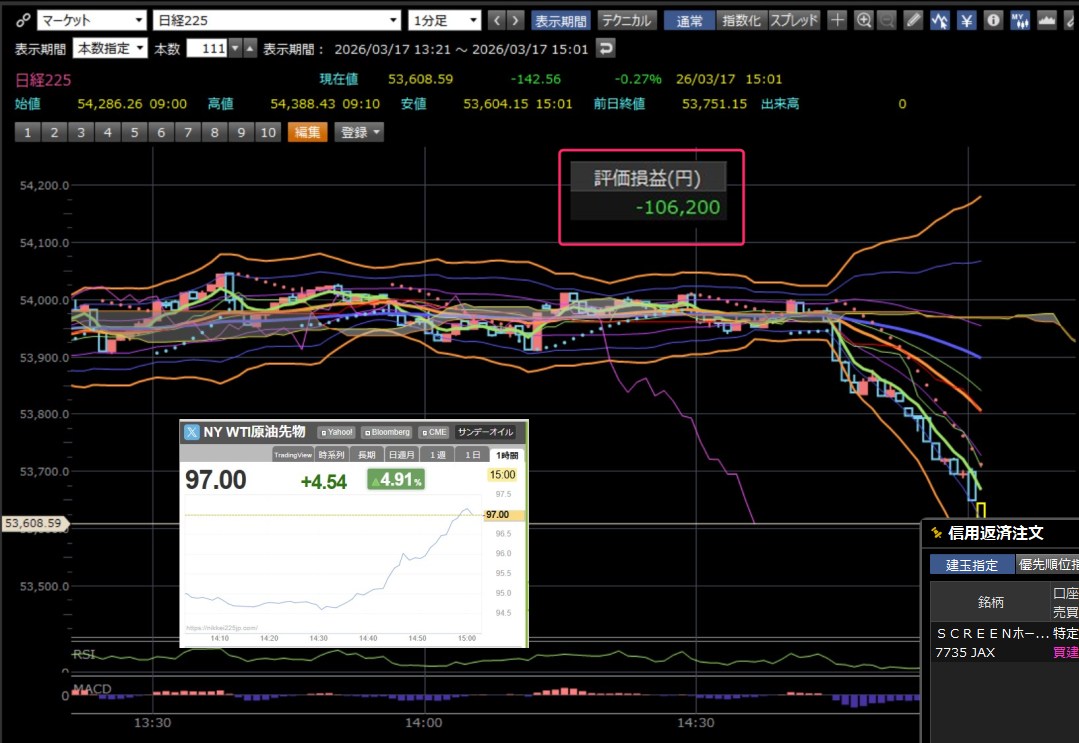Click the chain link icon
1079x743 pixels.
[x=22, y=20]
